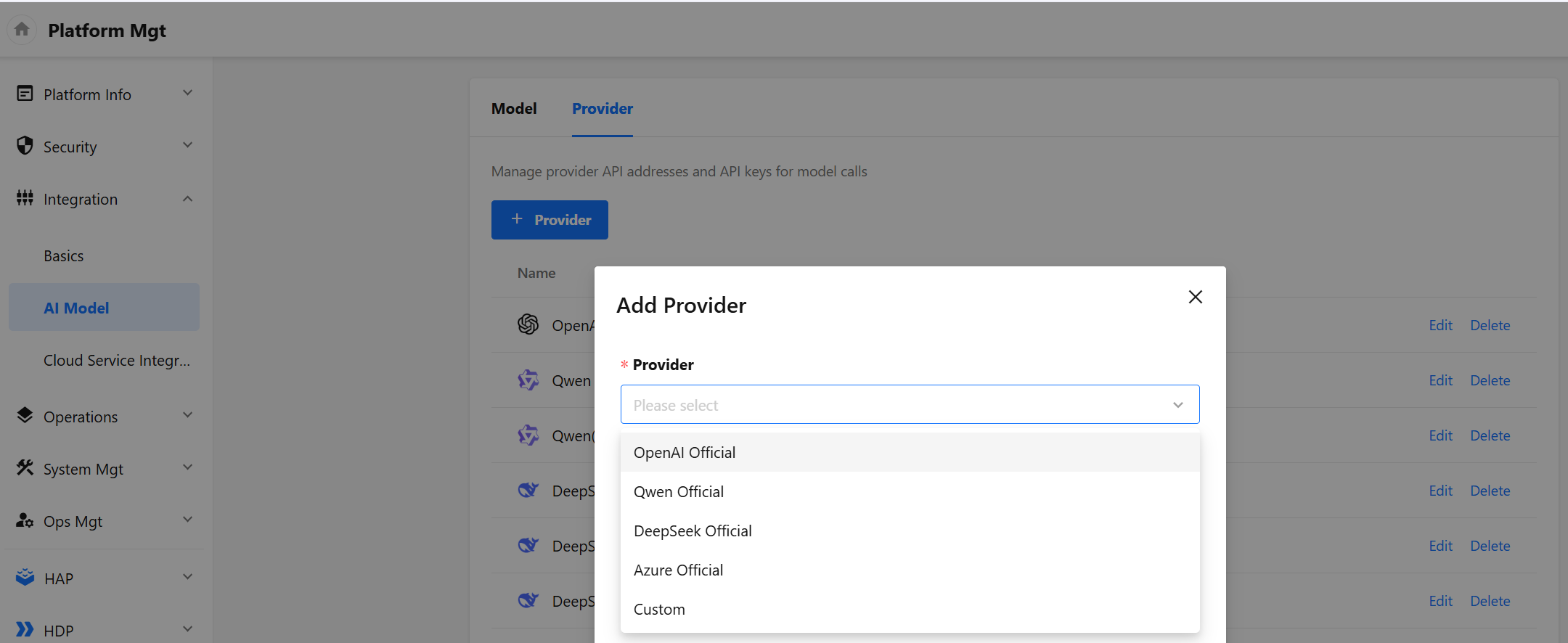Click the Integration plug icon in sidebar
The image size is (1568, 643).
point(25,198)
